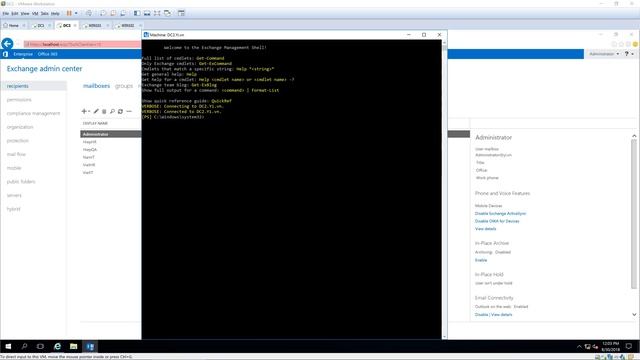Show hidden tray icons chevron

pyautogui.click(x=579, y=347)
